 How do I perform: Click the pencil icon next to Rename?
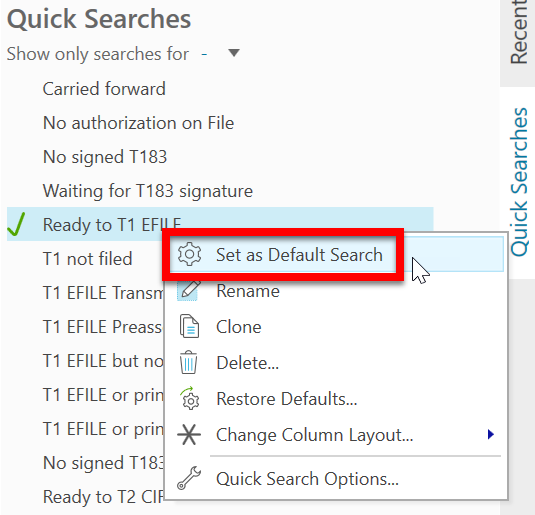point(189,290)
